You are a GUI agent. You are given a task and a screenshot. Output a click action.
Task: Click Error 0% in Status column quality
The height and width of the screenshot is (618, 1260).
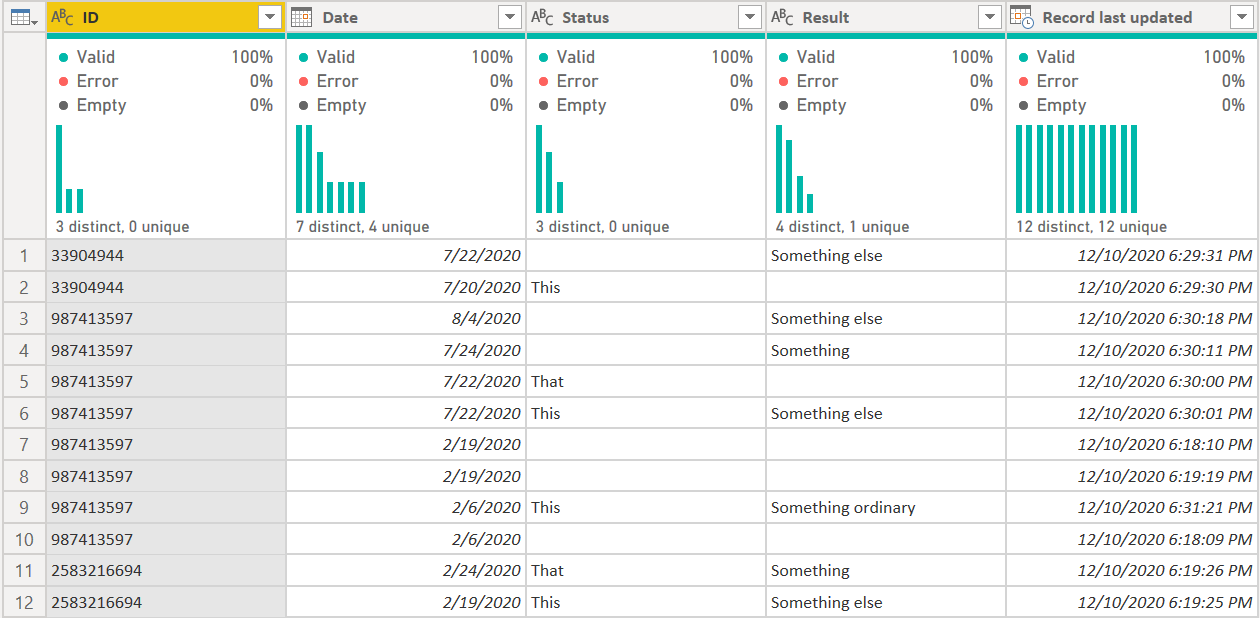point(646,81)
